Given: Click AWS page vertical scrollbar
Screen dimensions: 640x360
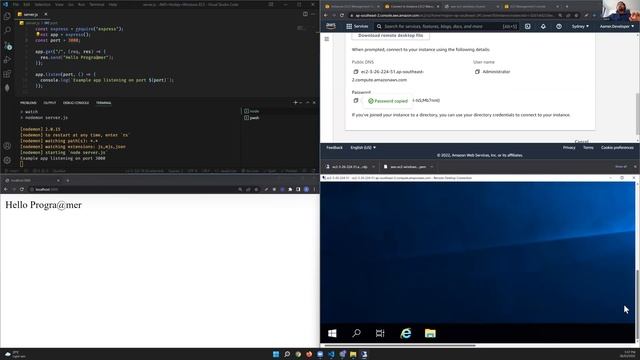Looking at the screenshot, I should (x=638, y=113).
